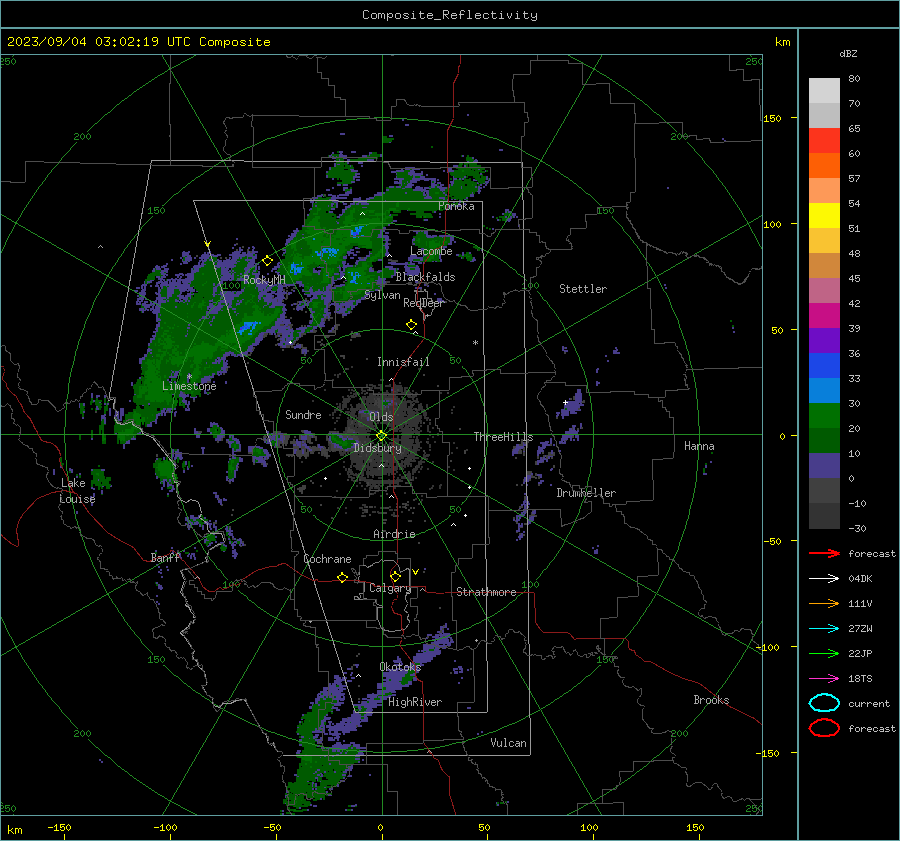Click the Blackfalds label

pyautogui.click(x=425, y=277)
